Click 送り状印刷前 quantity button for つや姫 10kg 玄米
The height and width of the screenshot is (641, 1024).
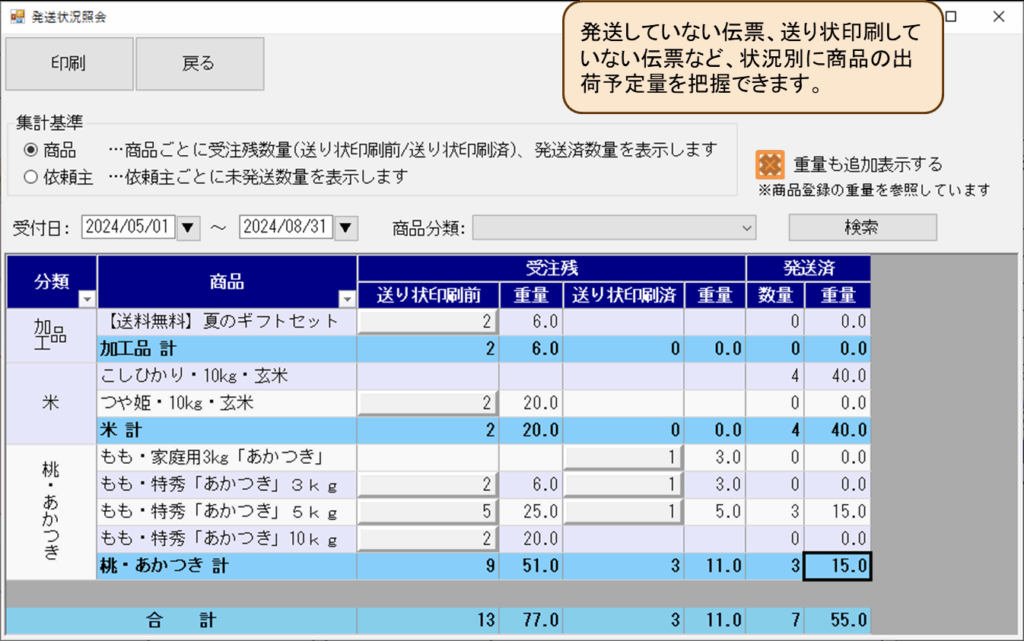427,403
